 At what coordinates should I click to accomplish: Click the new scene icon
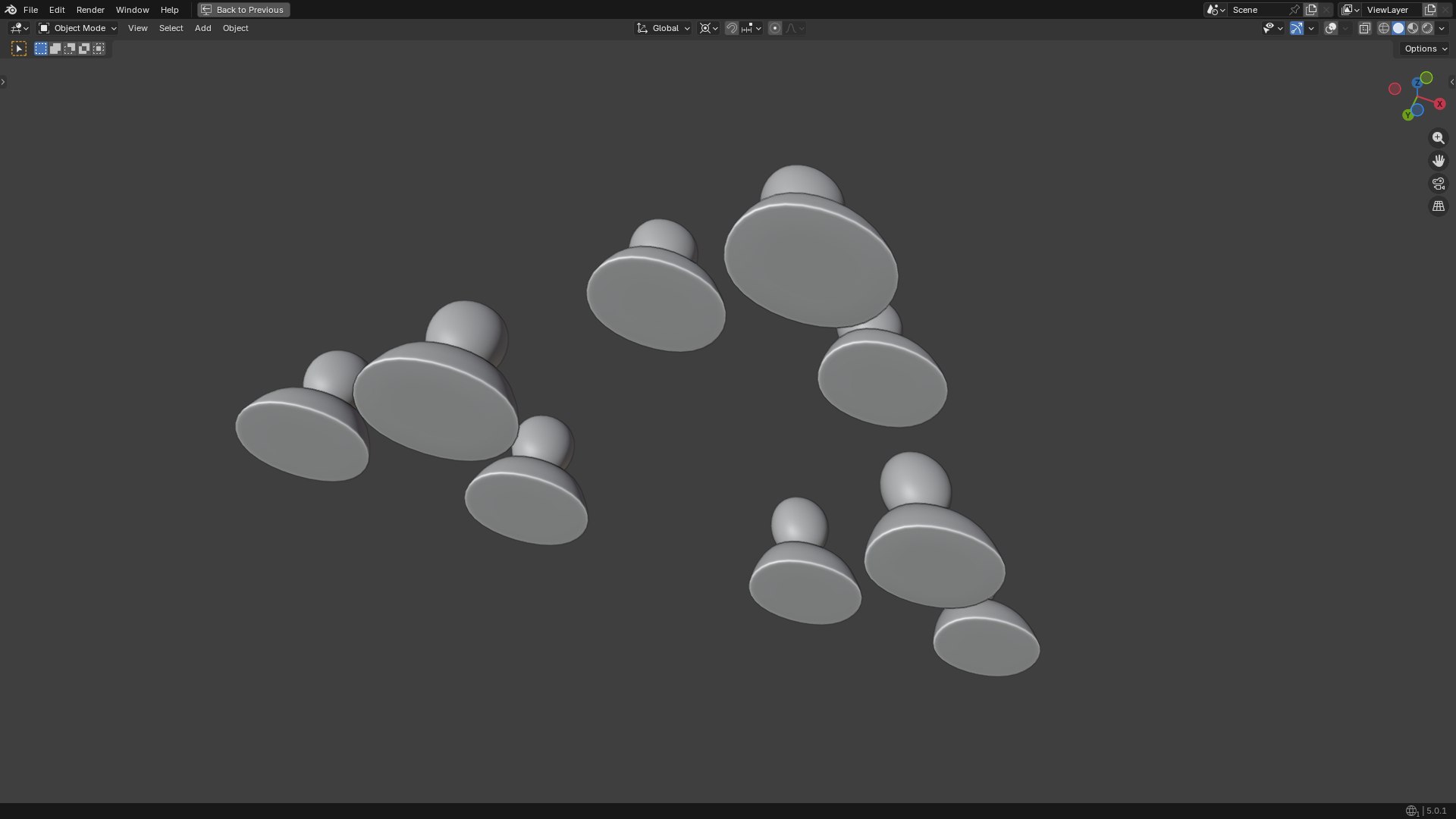pyautogui.click(x=1311, y=10)
